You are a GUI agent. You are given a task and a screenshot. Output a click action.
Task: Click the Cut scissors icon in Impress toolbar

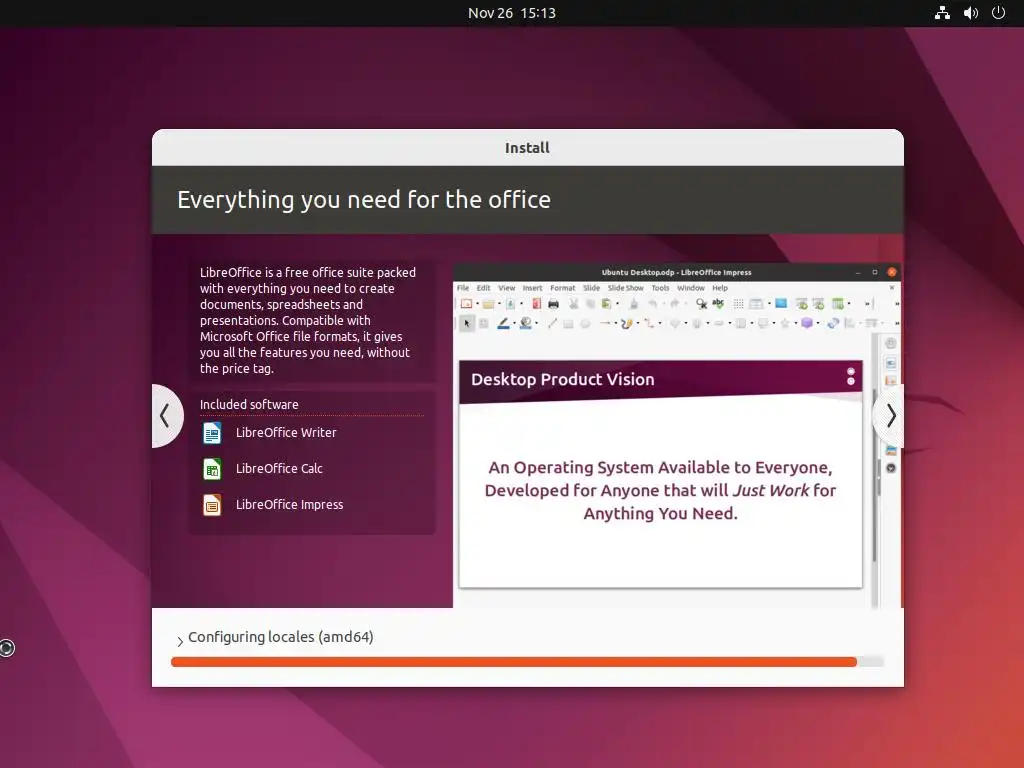tap(573, 304)
